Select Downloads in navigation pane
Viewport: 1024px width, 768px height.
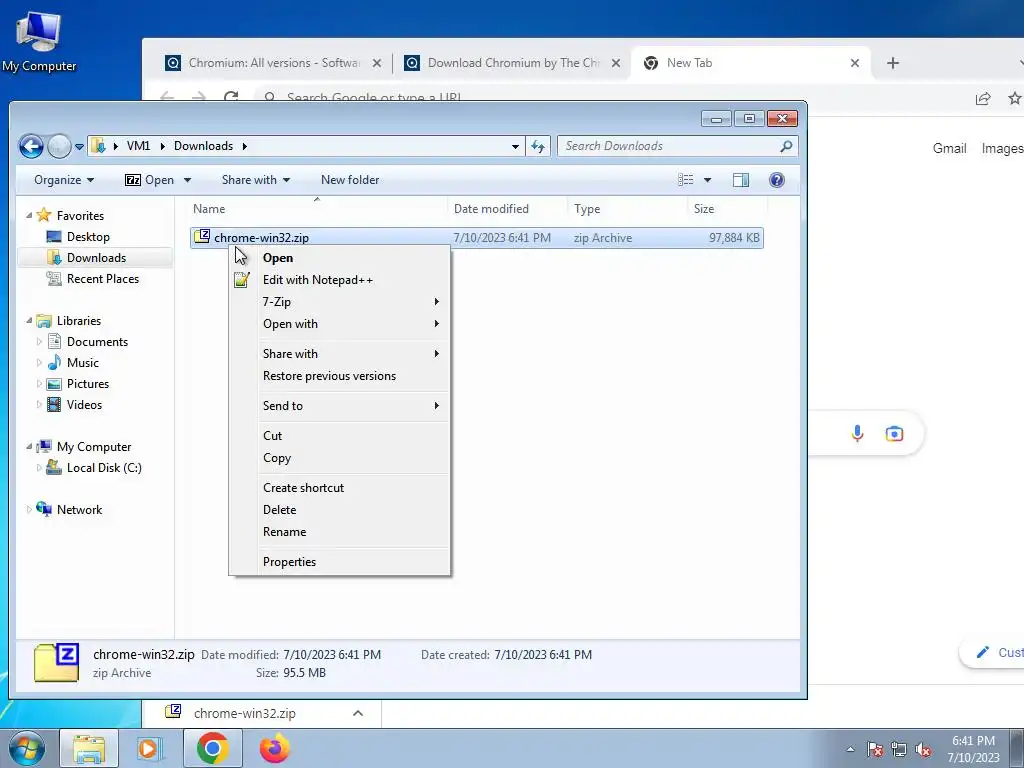(96, 258)
